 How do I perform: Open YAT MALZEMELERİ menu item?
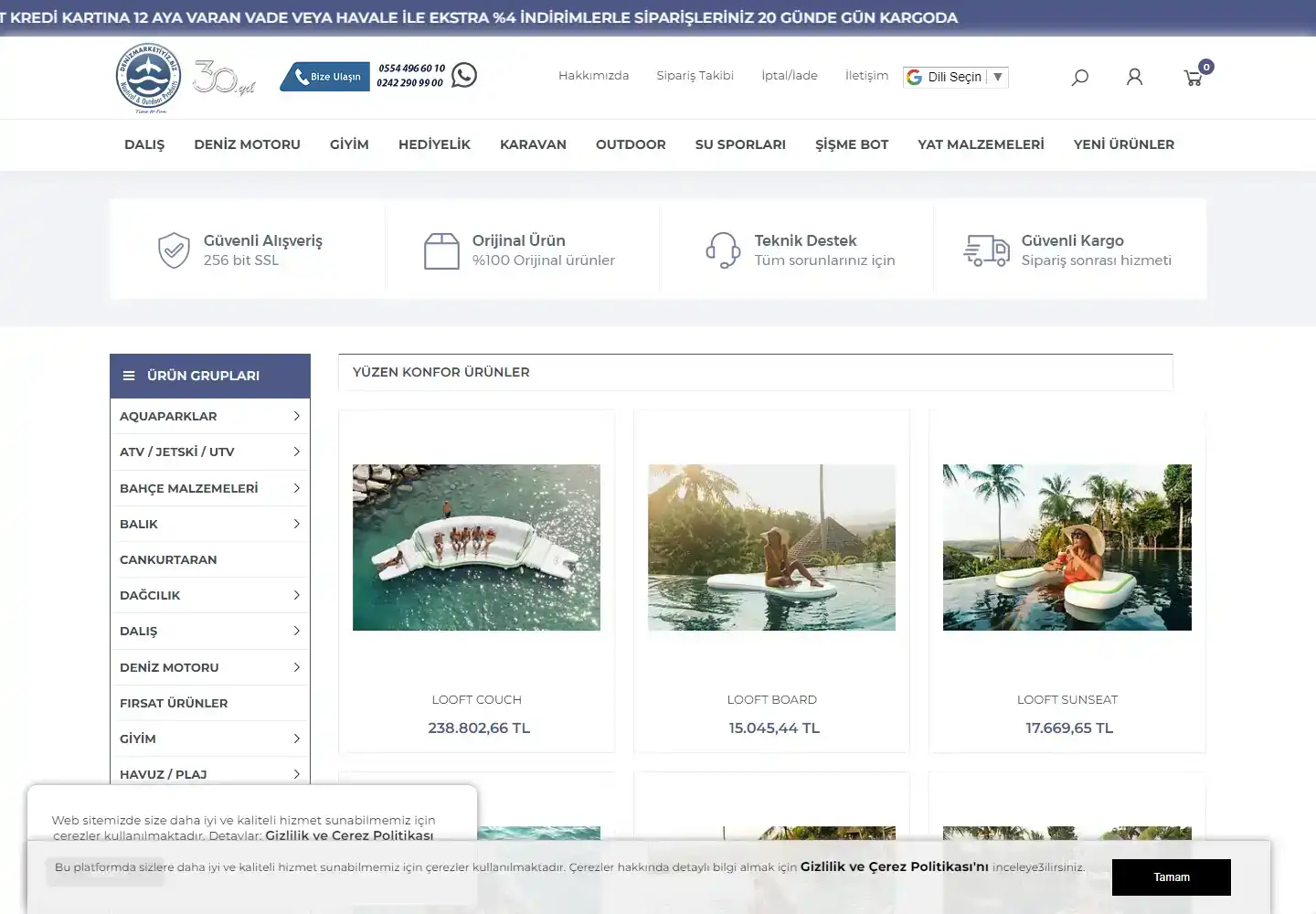click(x=981, y=144)
